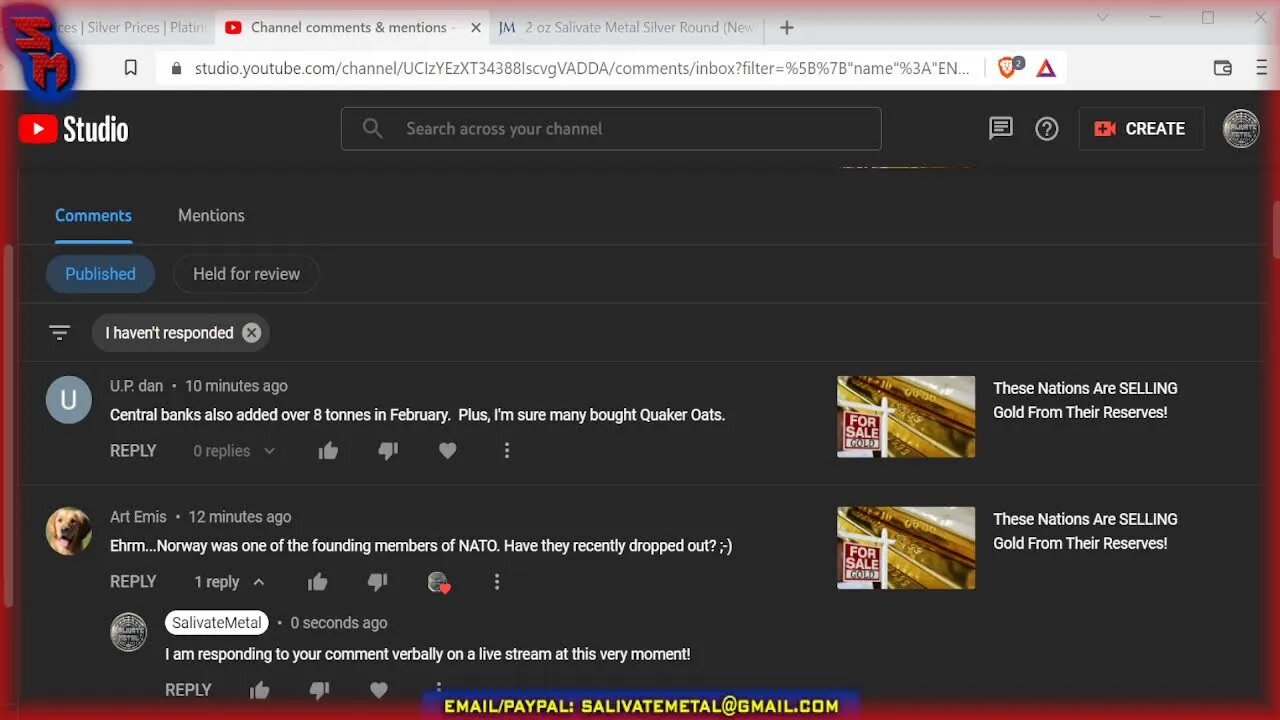Focus the Search across your channel field
The width and height of the screenshot is (1280, 720).
click(x=611, y=128)
